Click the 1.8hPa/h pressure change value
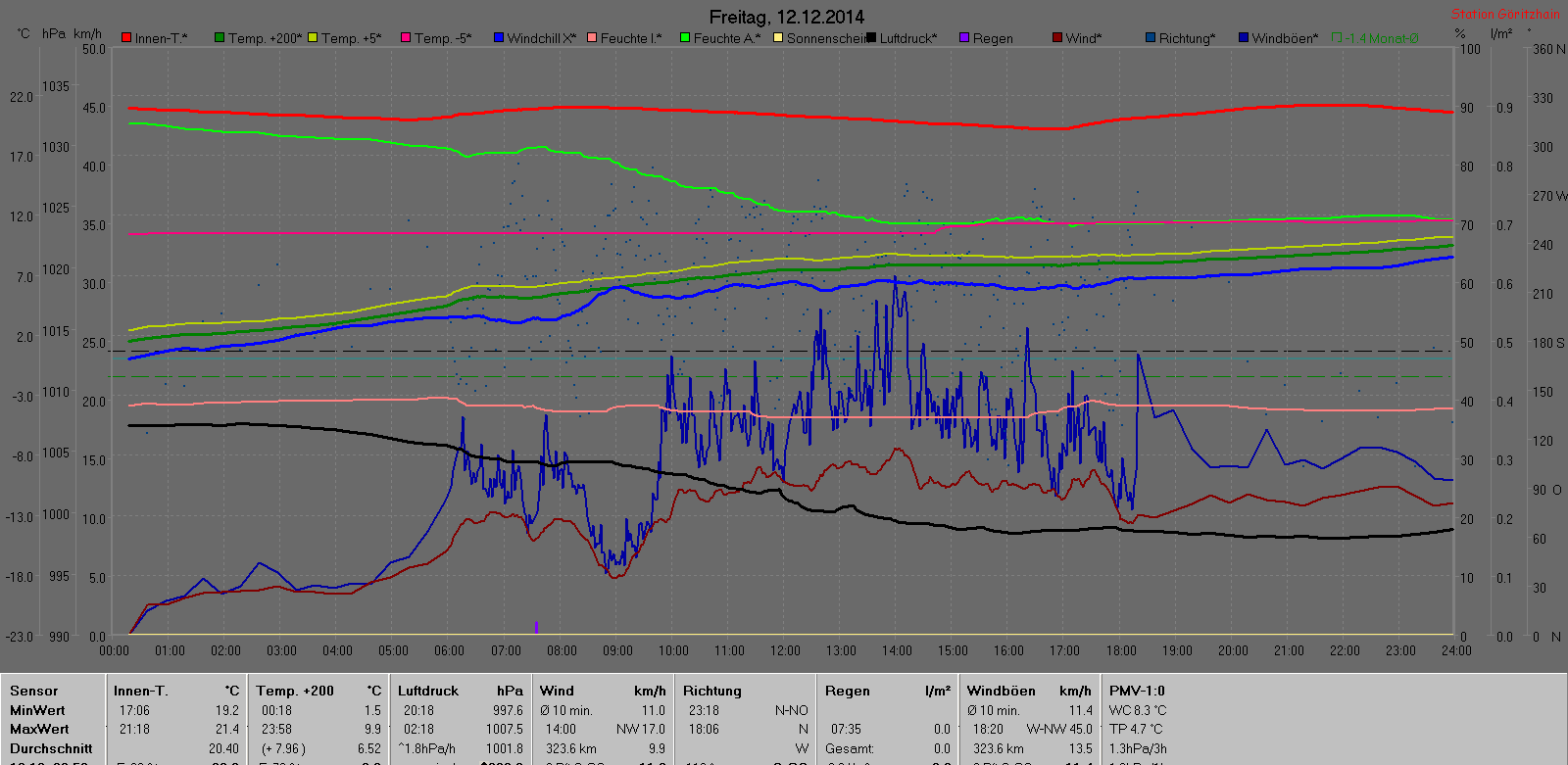This screenshot has width=1568, height=765. point(429,748)
